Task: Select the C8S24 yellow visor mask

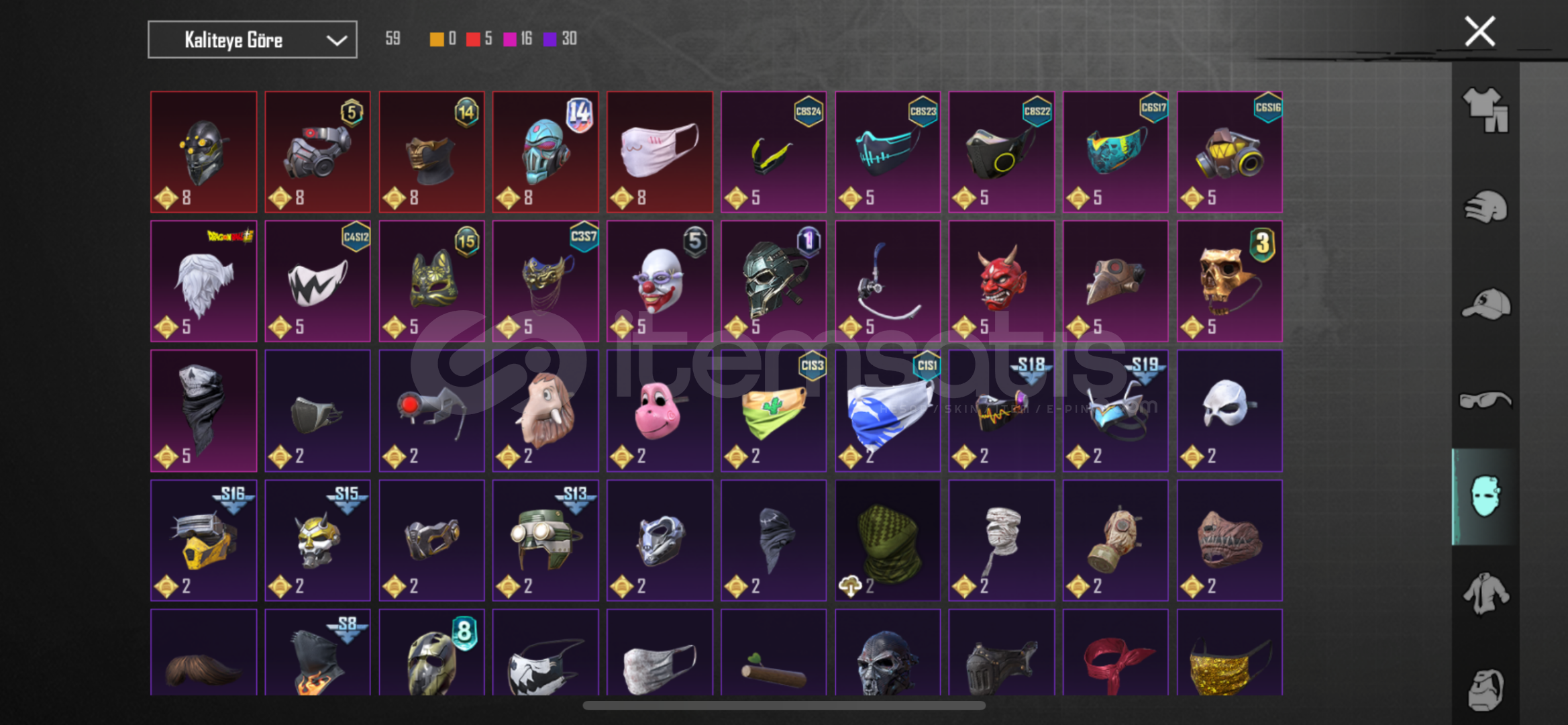Action: click(774, 152)
